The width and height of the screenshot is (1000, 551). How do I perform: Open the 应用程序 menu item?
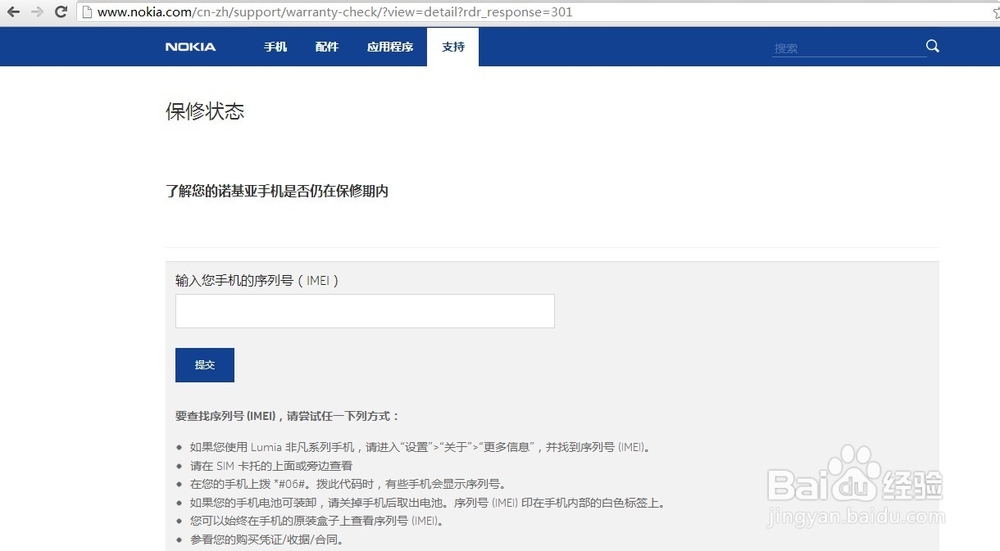click(390, 47)
